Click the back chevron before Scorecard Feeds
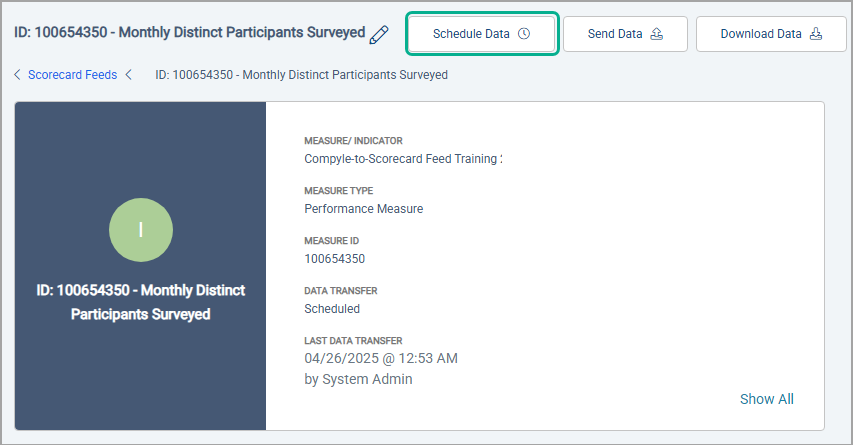 [18, 75]
